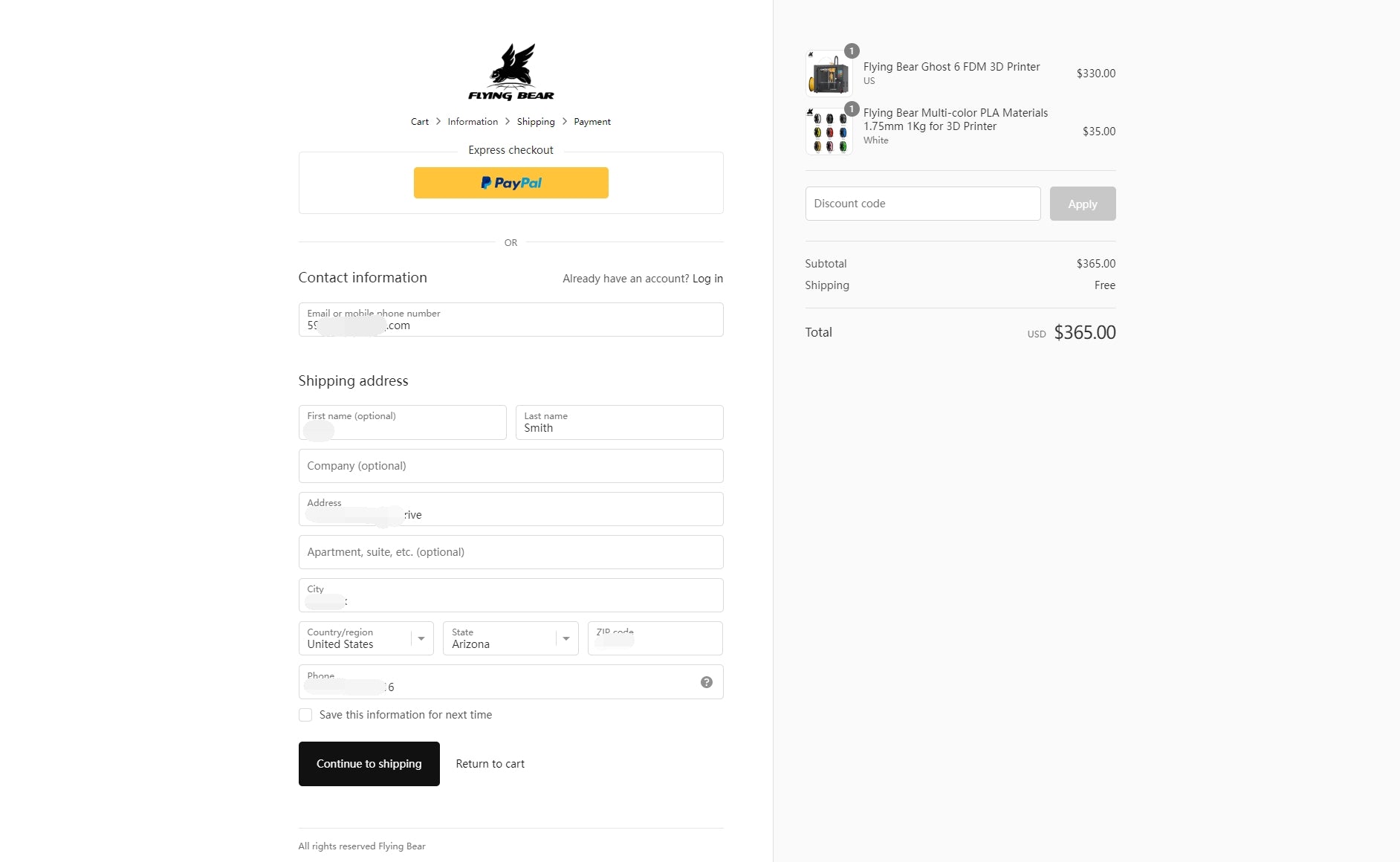Click the PLA materials product thumbnail
This screenshot has height=862, width=1400.
pos(829,132)
